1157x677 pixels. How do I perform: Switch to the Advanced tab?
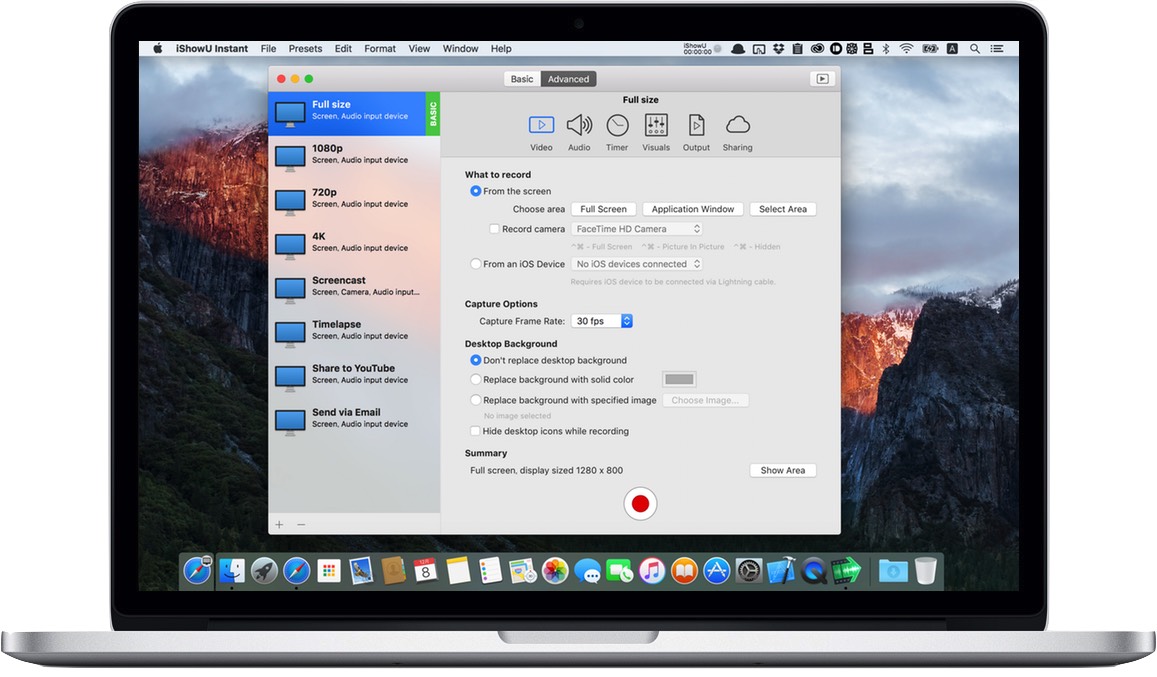[568, 79]
